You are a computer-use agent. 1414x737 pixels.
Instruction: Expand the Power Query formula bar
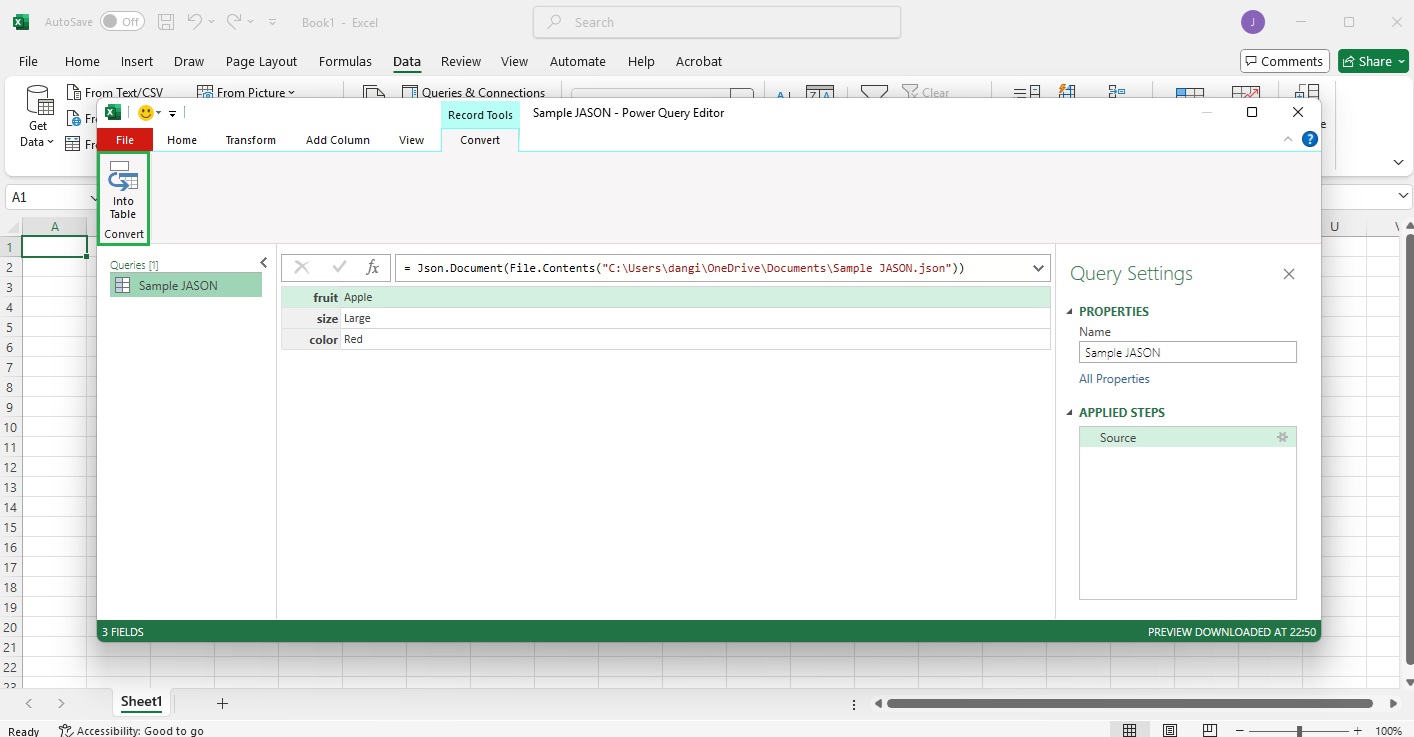[1039, 267]
